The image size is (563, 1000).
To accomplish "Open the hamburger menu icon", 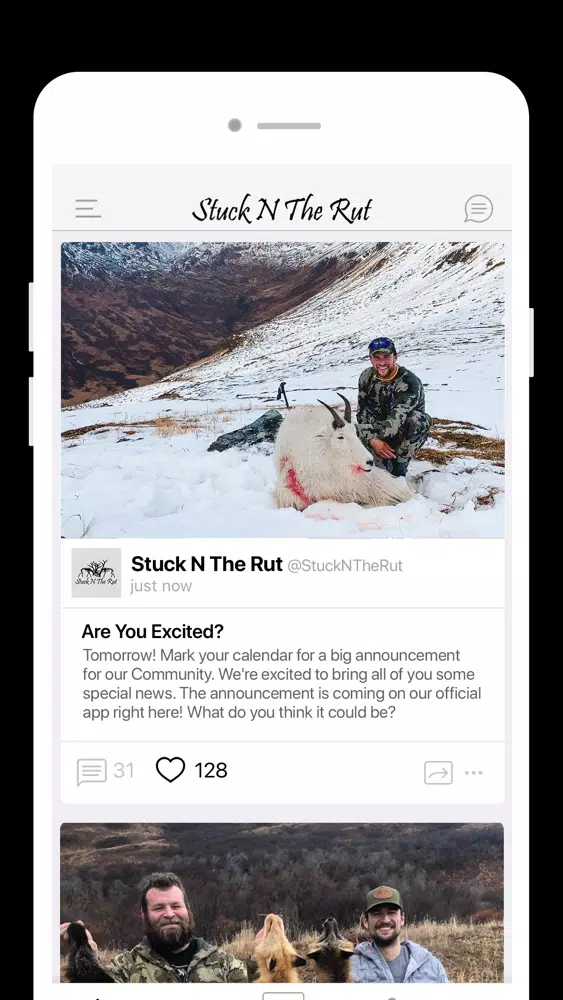I will pyautogui.click(x=88, y=209).
